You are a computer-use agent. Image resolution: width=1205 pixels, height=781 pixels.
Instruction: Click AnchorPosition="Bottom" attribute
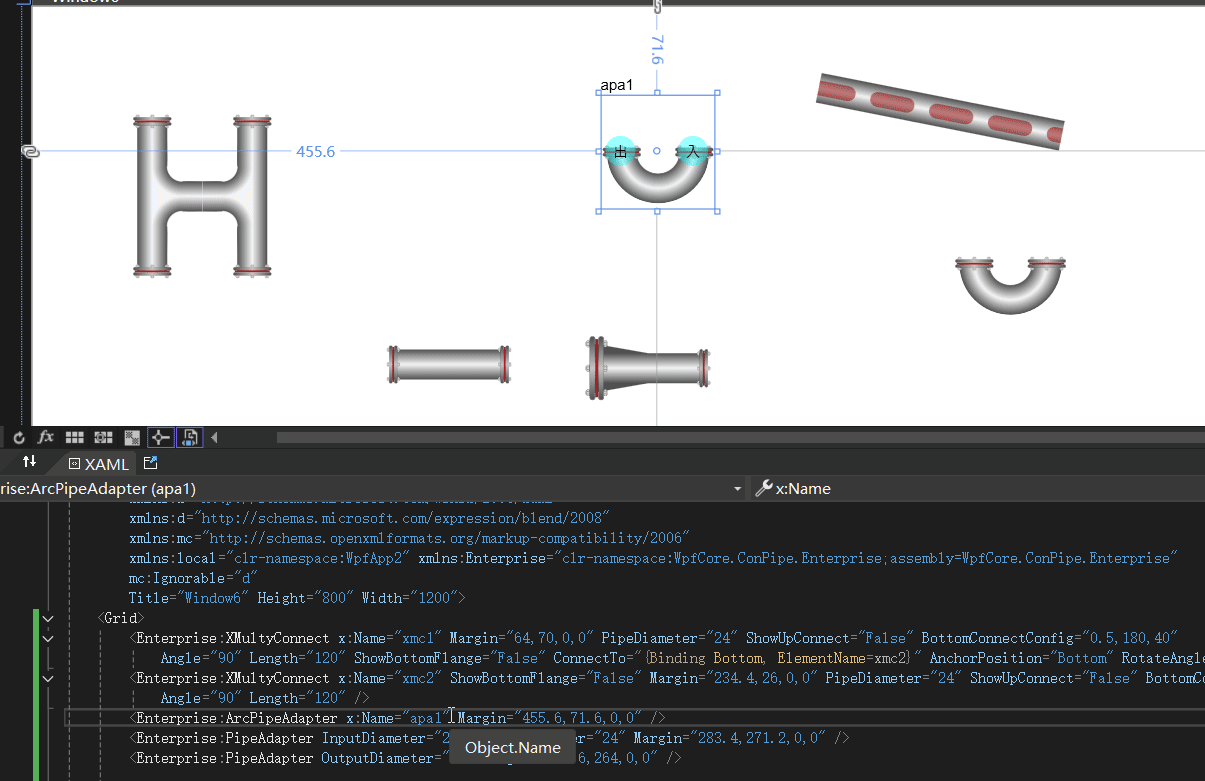[1021, 658]
